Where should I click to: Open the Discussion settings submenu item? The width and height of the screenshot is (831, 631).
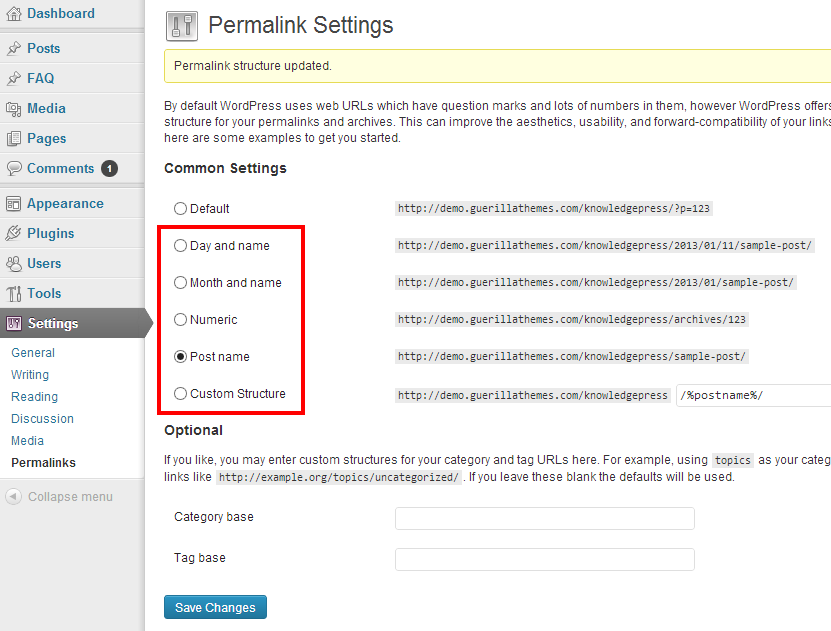point(42,418)
